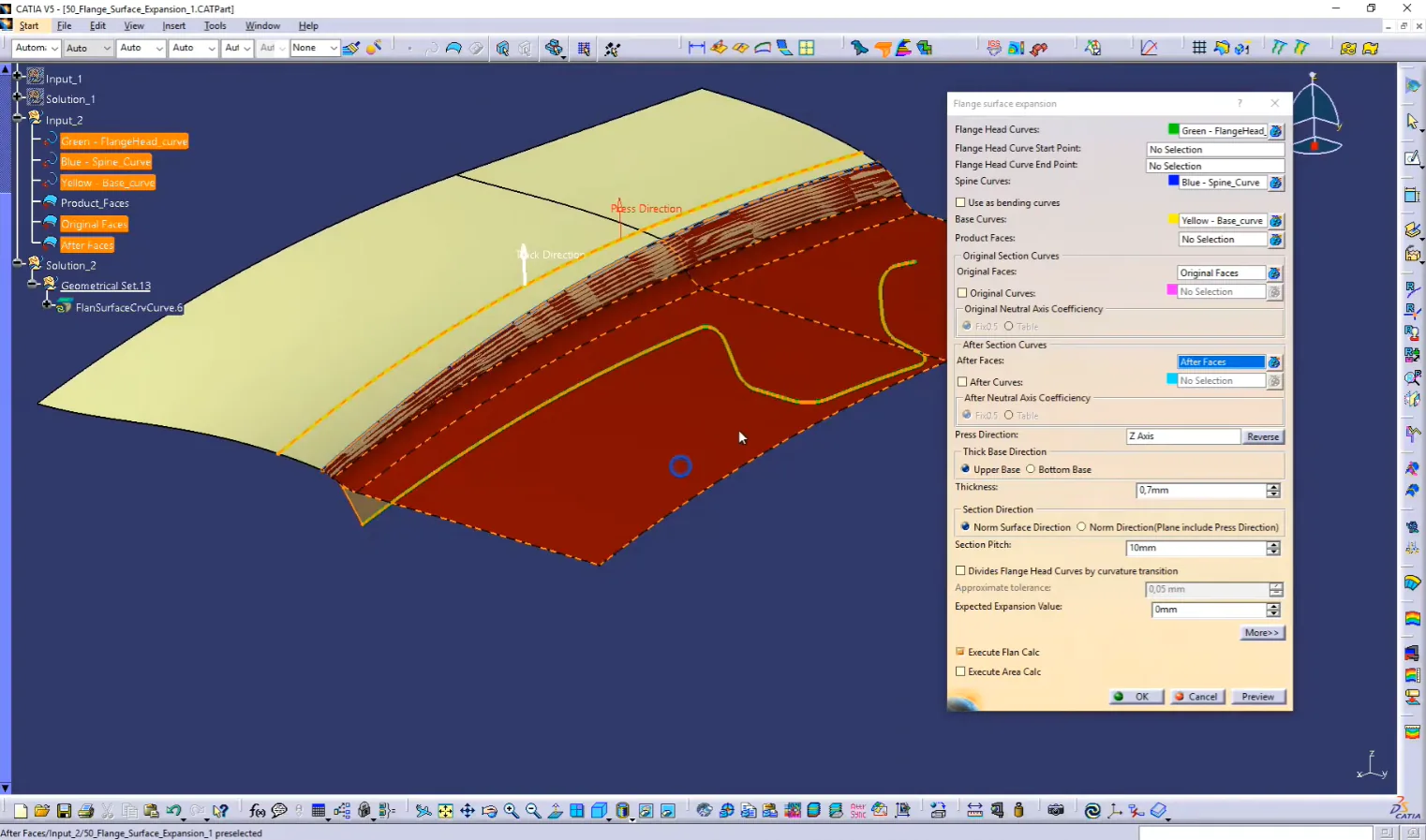Collapse the Input_2 tree node

(x=18, y=117)
